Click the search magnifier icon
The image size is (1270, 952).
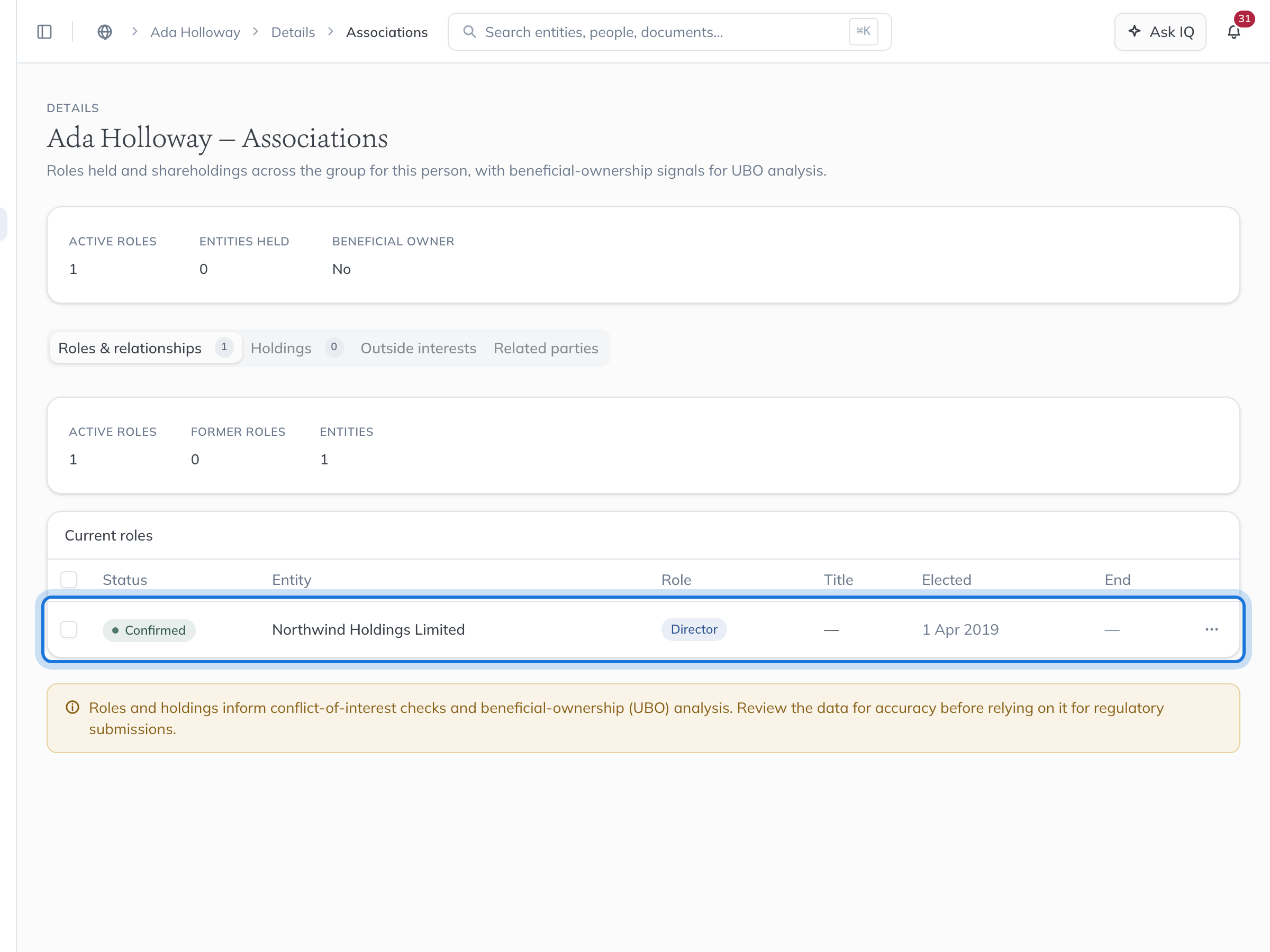pos(470,32)
